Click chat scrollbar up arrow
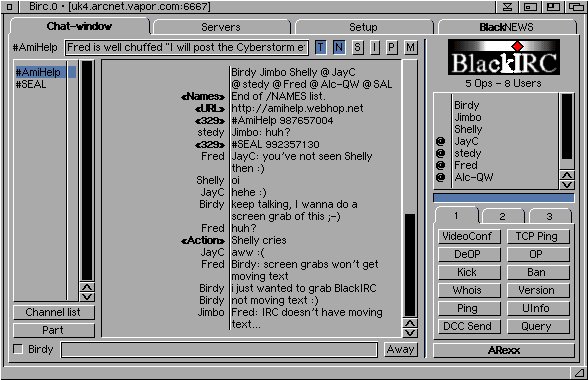588x380 pixels. point(410,323)
